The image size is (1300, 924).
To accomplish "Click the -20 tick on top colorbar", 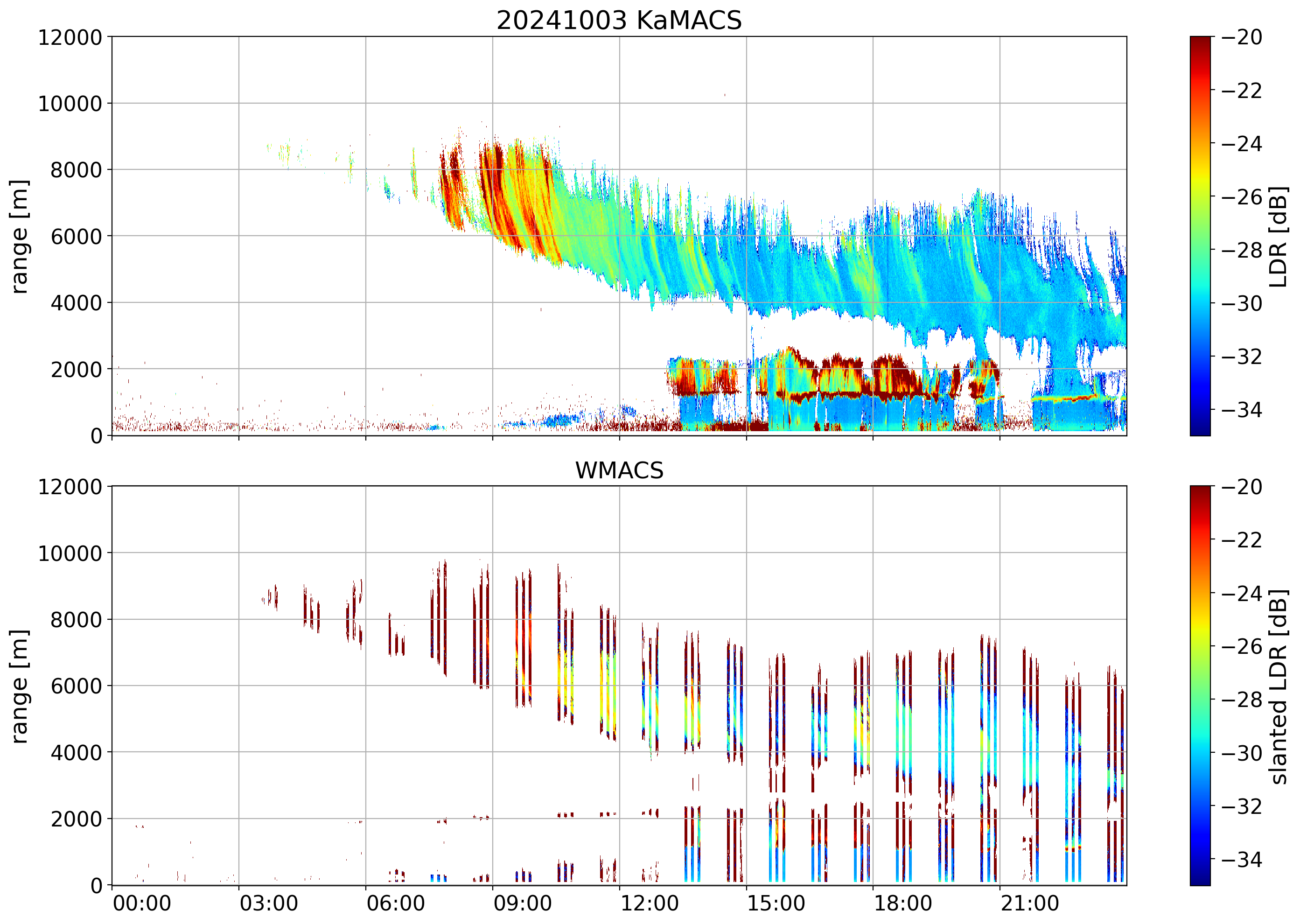I will click(1241, 37).
